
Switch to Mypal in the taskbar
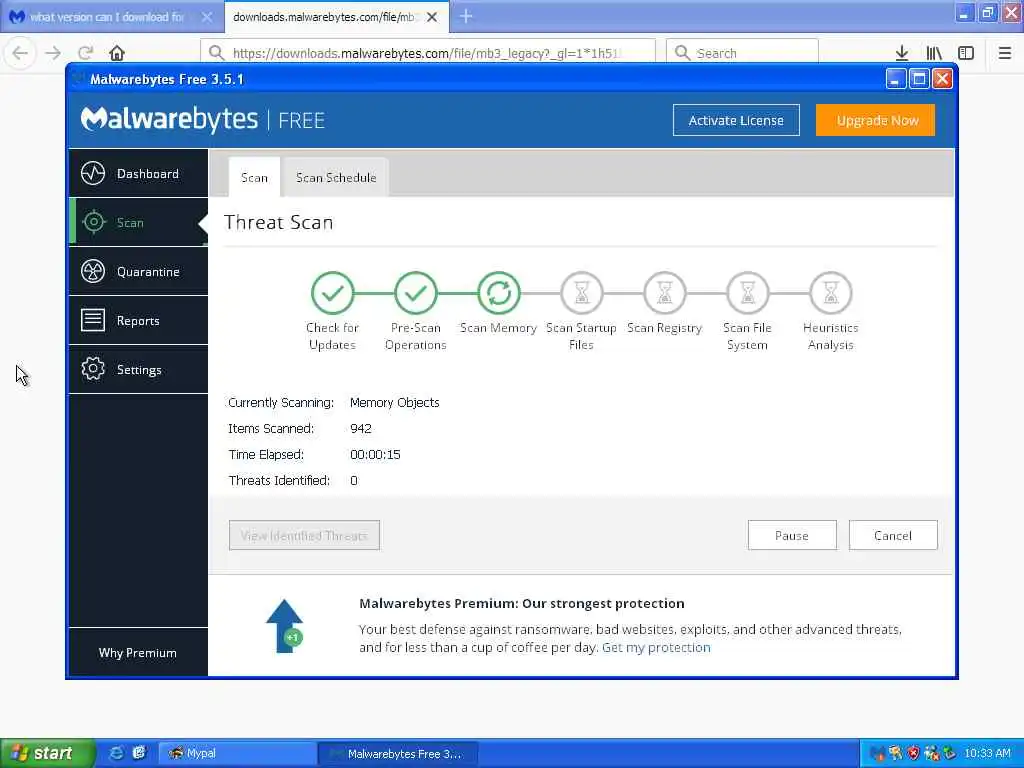238,753
